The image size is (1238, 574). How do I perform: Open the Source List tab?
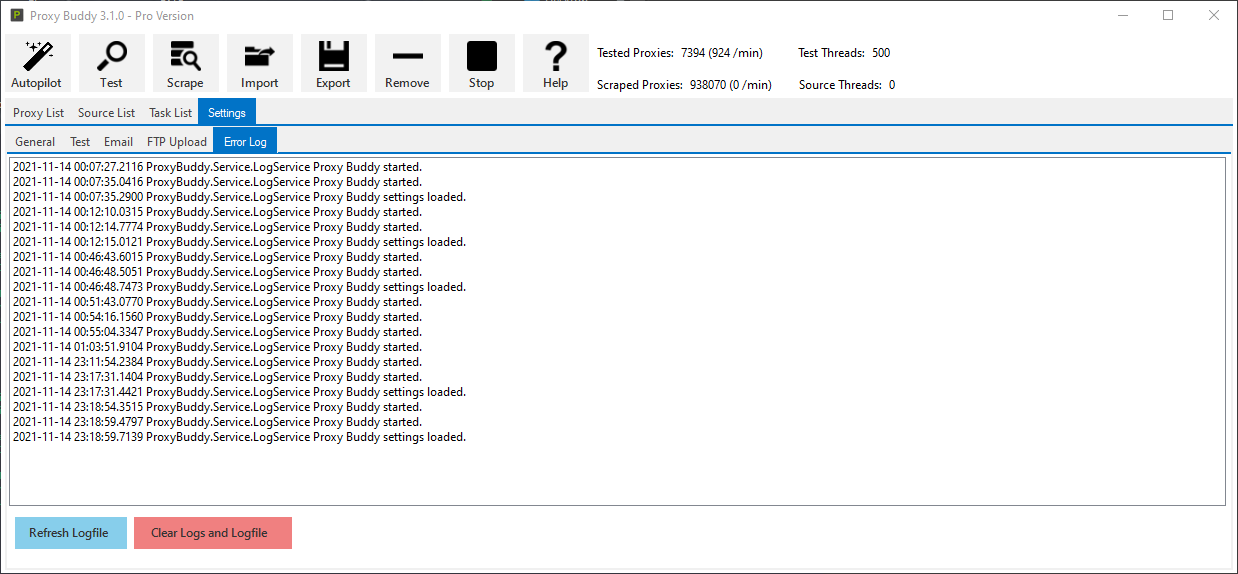[106, 113]
